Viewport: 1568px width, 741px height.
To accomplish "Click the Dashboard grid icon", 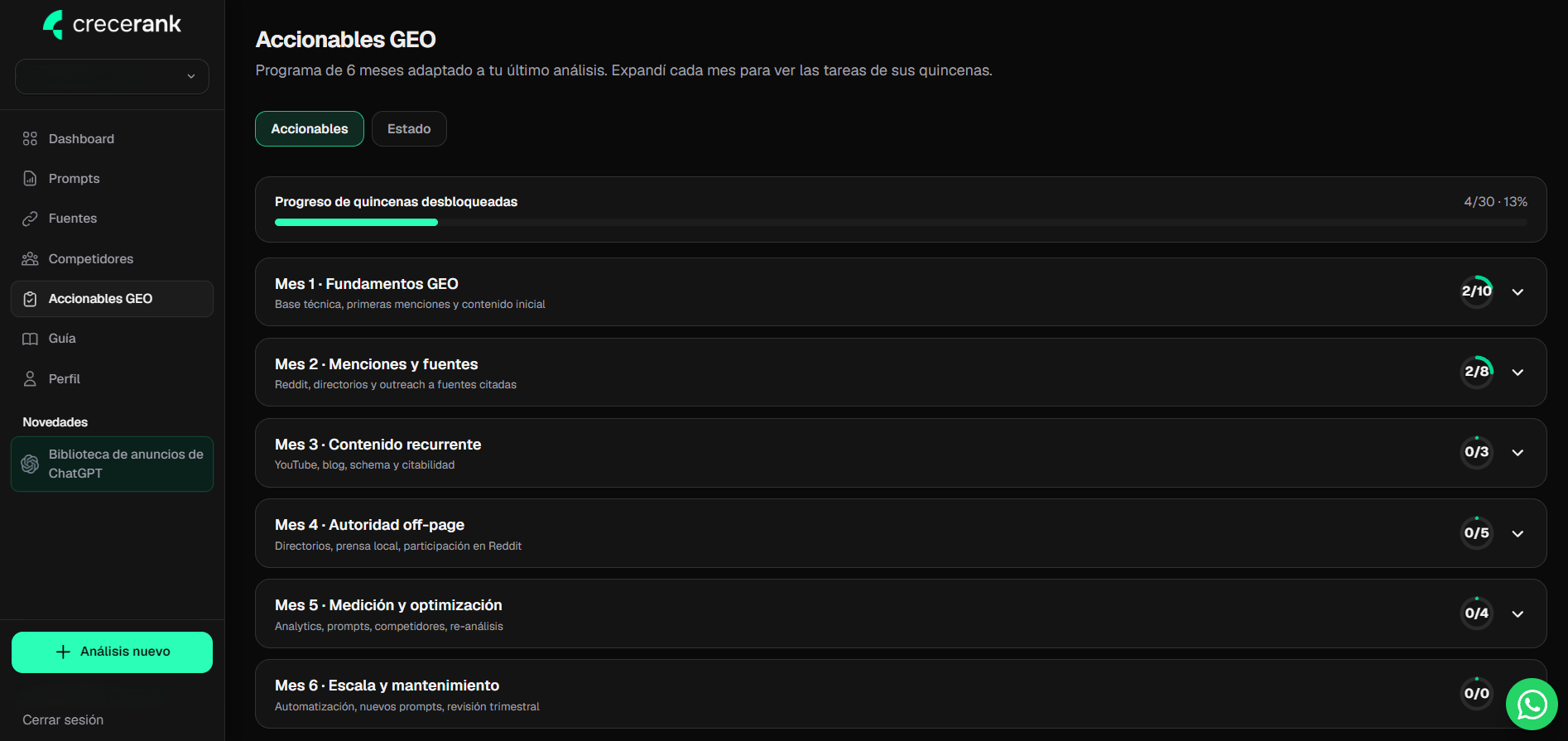I will pos(30,138).
